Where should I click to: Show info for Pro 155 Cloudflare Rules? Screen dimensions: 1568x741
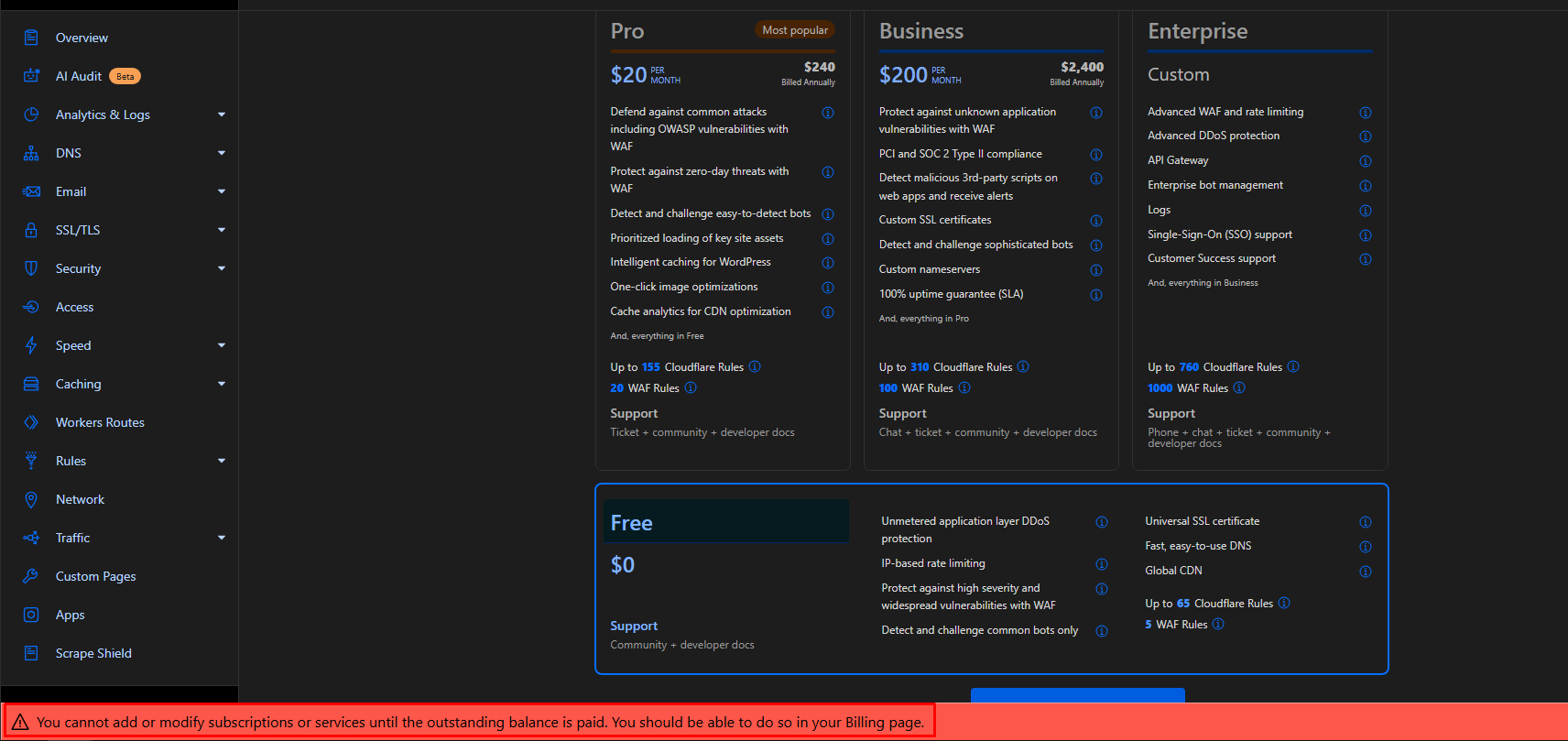[x=755, y=366]
